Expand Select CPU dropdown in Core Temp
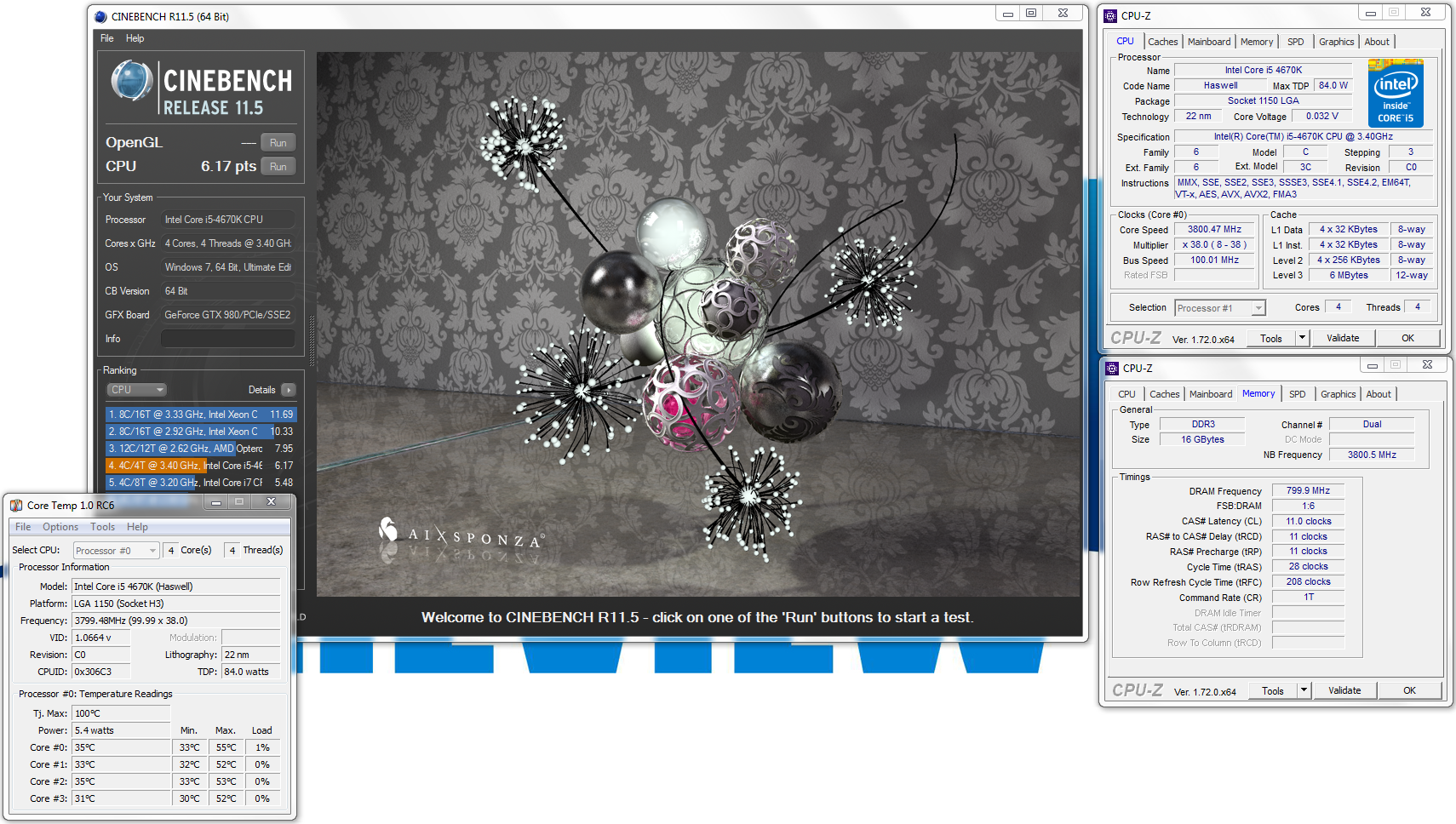Image resolution: width=1456 pixels, height=824 pixels. pos(116,551)
